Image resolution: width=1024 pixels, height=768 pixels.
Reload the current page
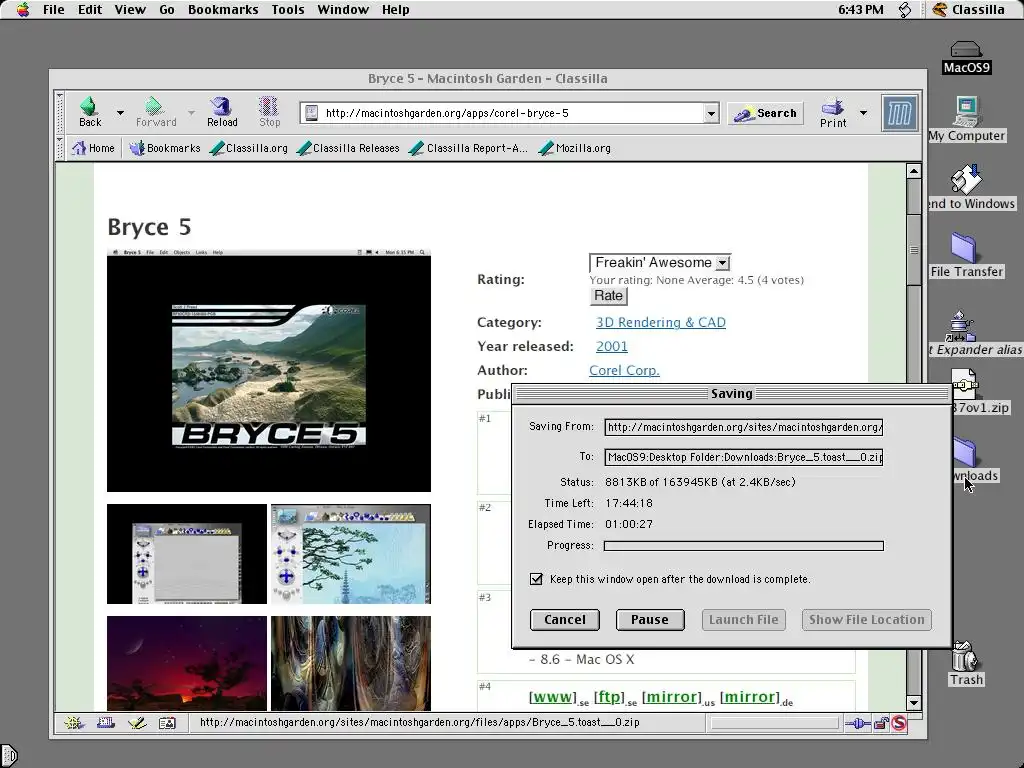[222, 112]
